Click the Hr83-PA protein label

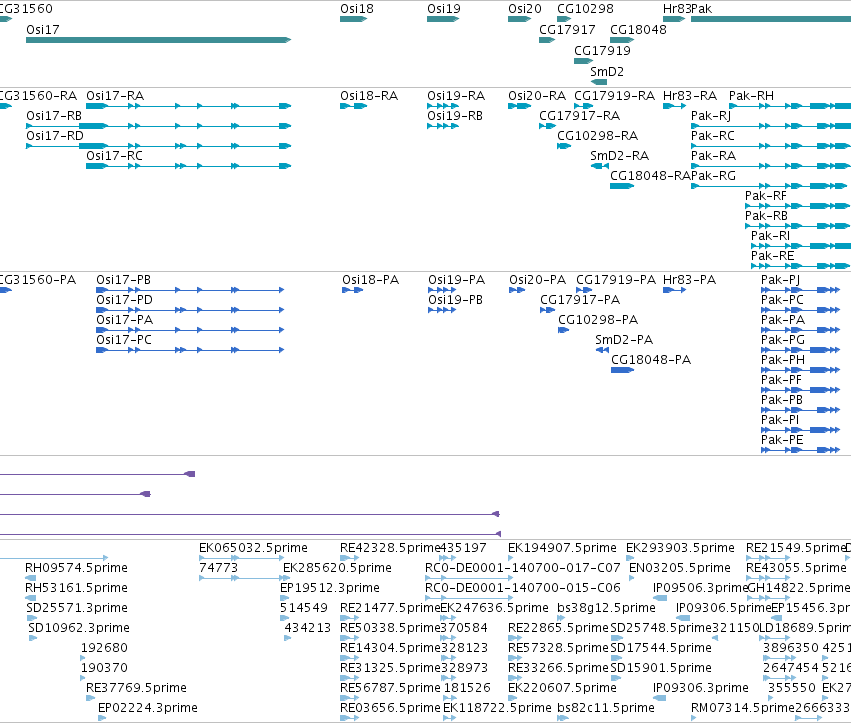coord(689,280)
